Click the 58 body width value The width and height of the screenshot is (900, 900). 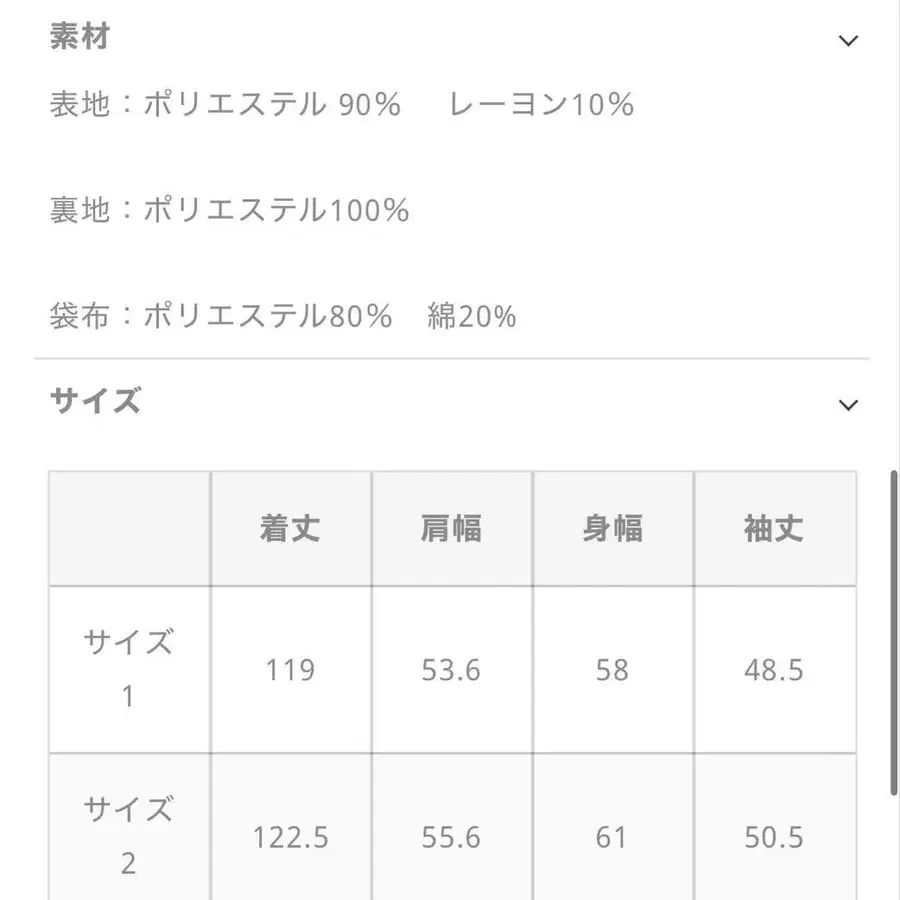(x=613, y=670)
